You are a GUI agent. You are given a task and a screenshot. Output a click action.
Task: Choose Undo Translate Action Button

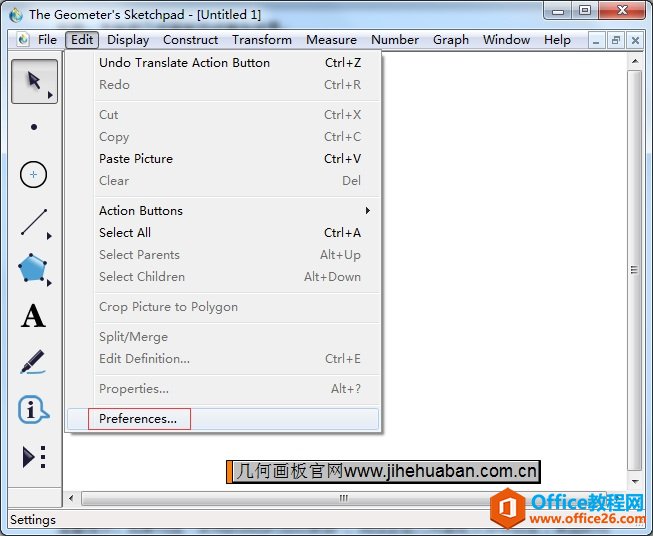(x=223, y=63)
